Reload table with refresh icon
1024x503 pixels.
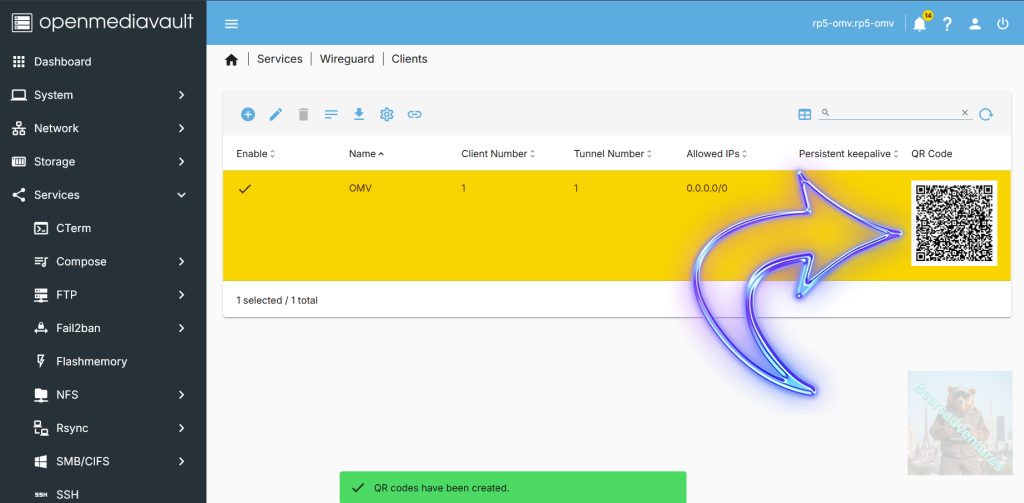pyautogui.click(x=986, y=115)
